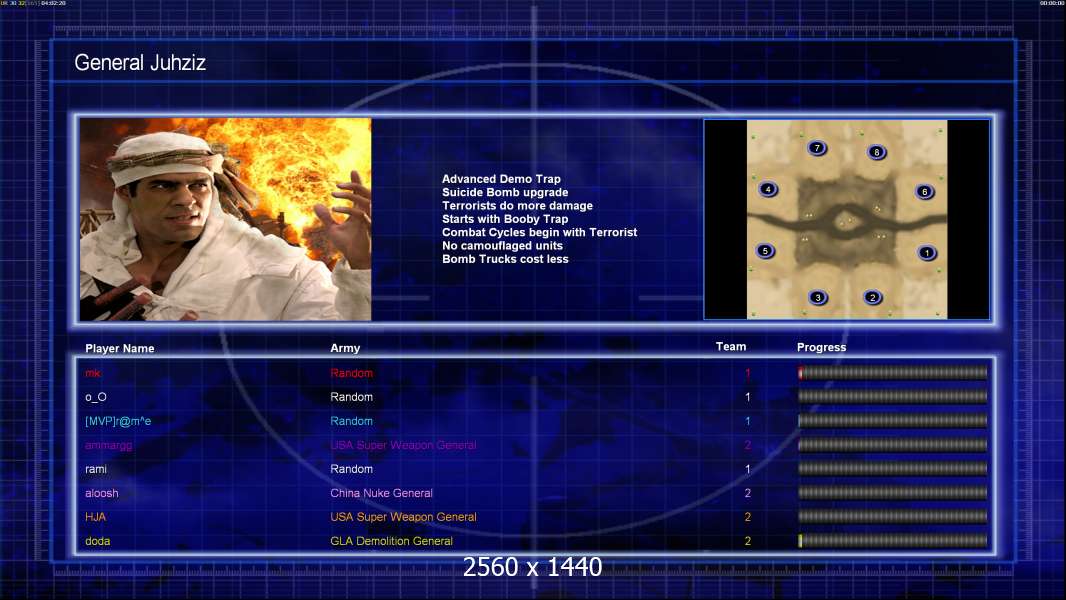The width and height of the screenshot is (1066, 600).
Task: Select player name 'doda'
Action: click(97, 541)
